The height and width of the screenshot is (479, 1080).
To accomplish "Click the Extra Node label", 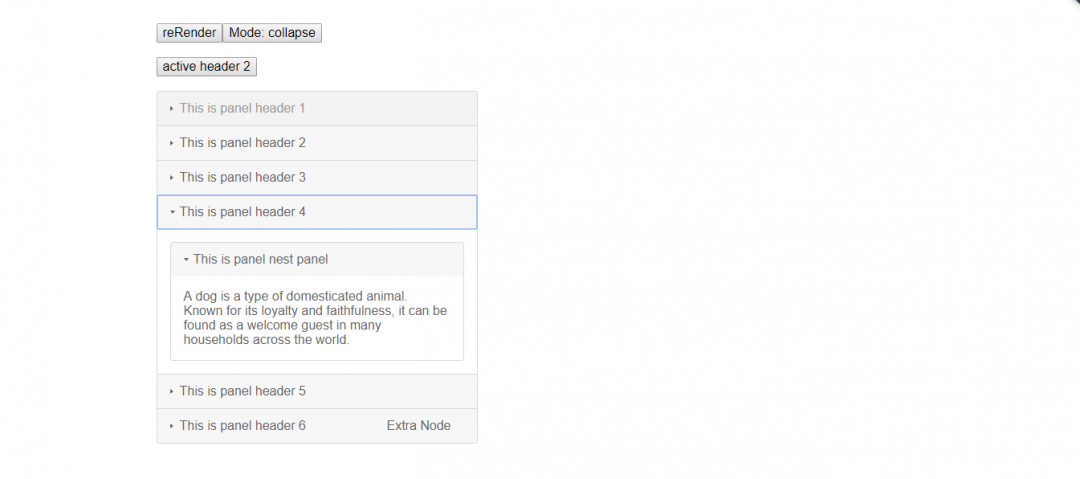I will [x=419, y=425].
